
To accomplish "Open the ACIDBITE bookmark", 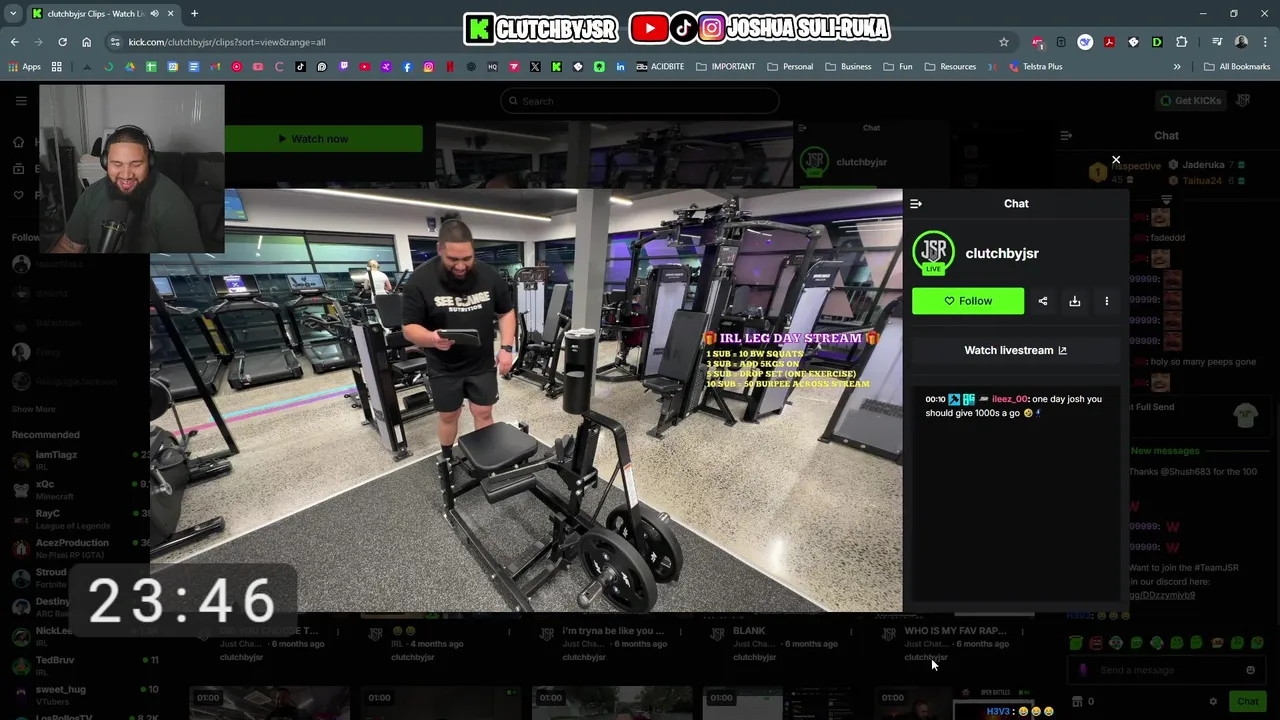I will pyautogui.click(x=660, y=67).
